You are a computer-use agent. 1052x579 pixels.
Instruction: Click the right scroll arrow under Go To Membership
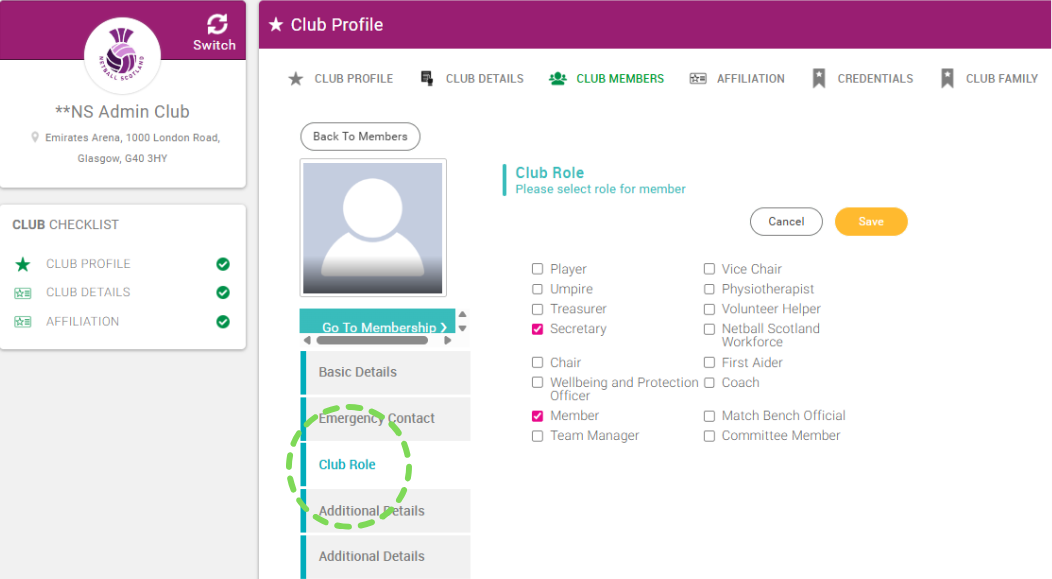pos(448,340)
